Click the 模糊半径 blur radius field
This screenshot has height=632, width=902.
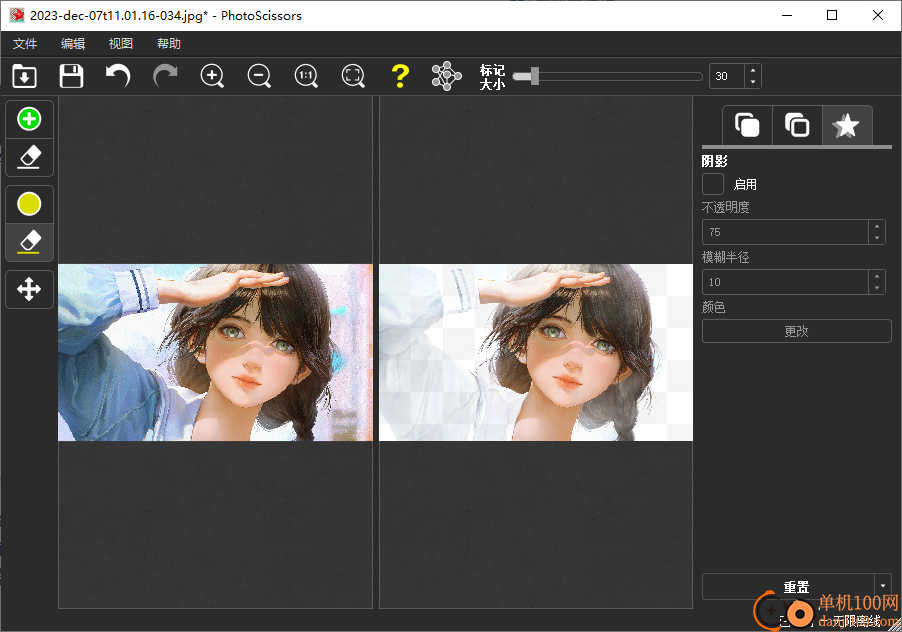[x=785, y=282]
